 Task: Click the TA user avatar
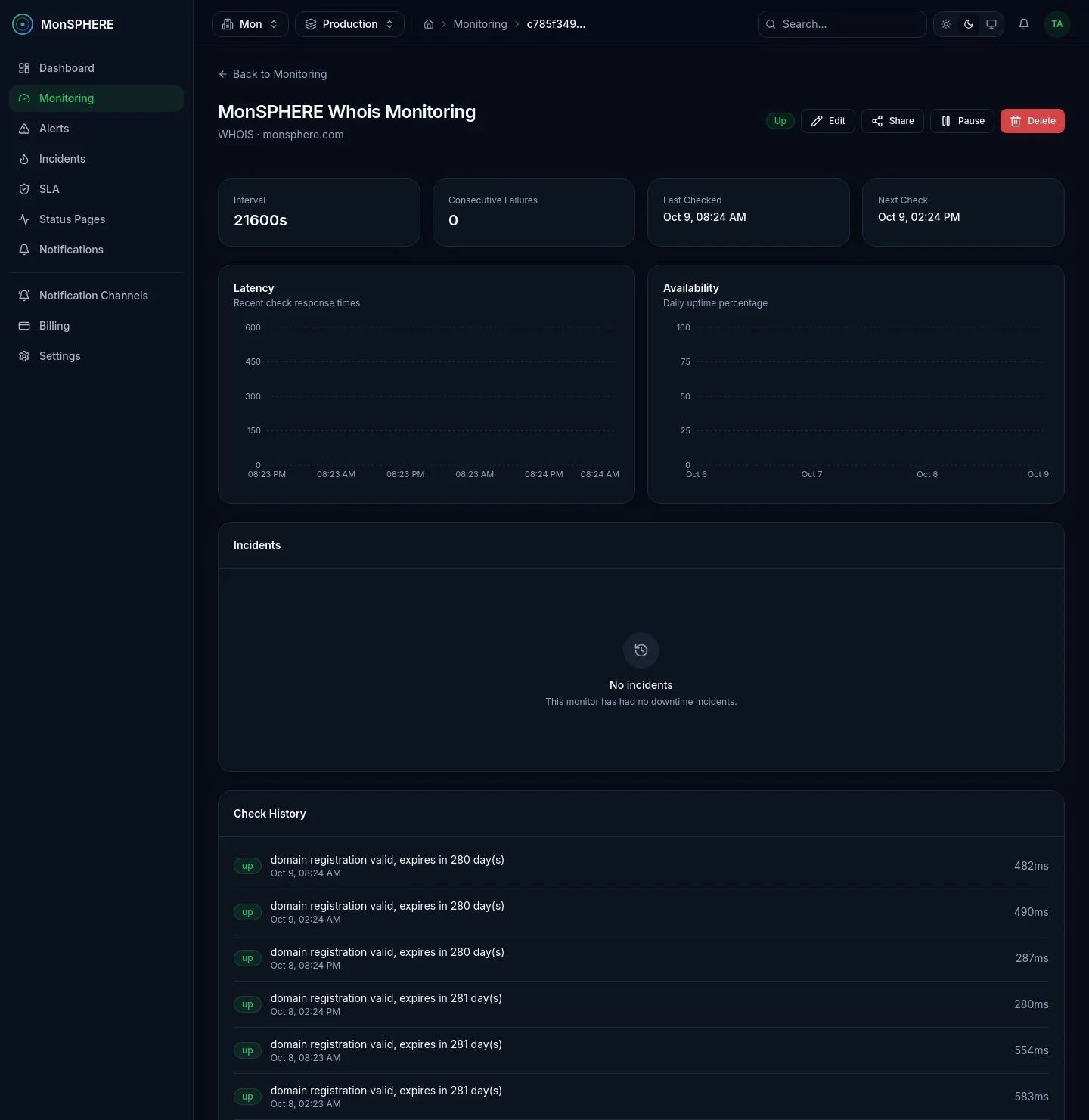[1057, 24]
